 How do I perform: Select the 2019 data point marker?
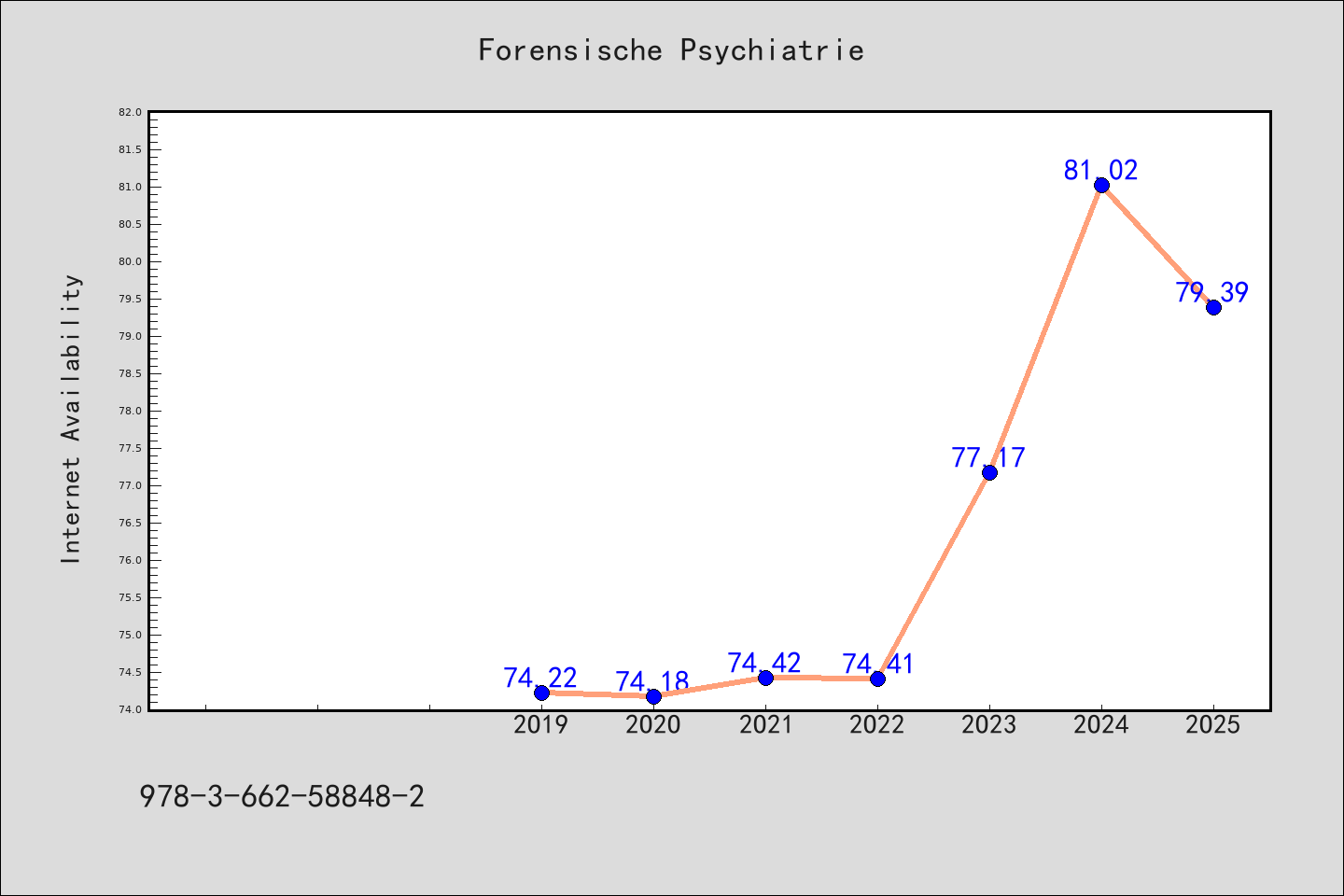[x=541, y=693]
